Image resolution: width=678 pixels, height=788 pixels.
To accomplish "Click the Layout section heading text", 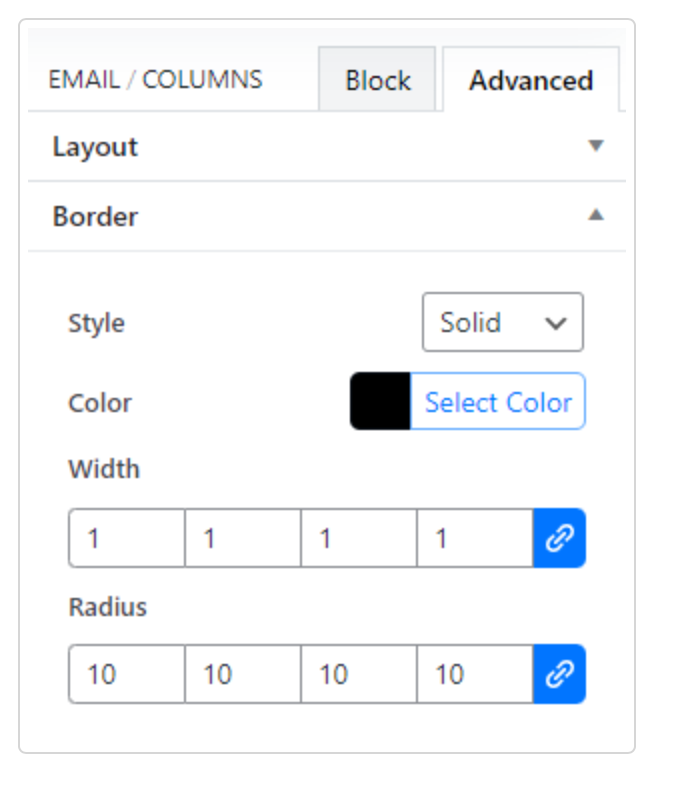I will click(95, 147).
